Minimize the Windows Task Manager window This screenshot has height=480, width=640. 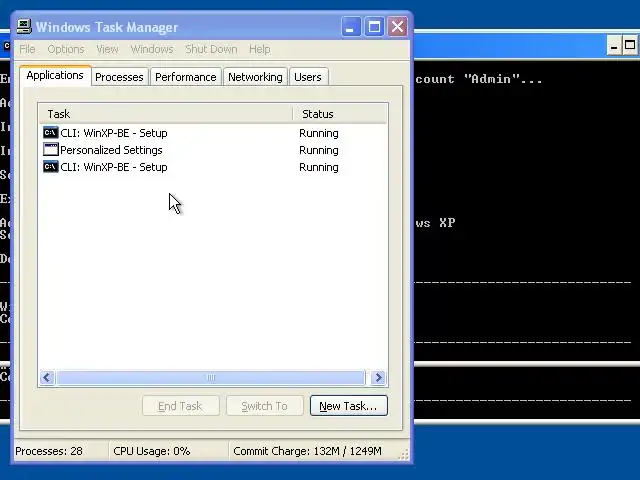[x=351, y=27]
